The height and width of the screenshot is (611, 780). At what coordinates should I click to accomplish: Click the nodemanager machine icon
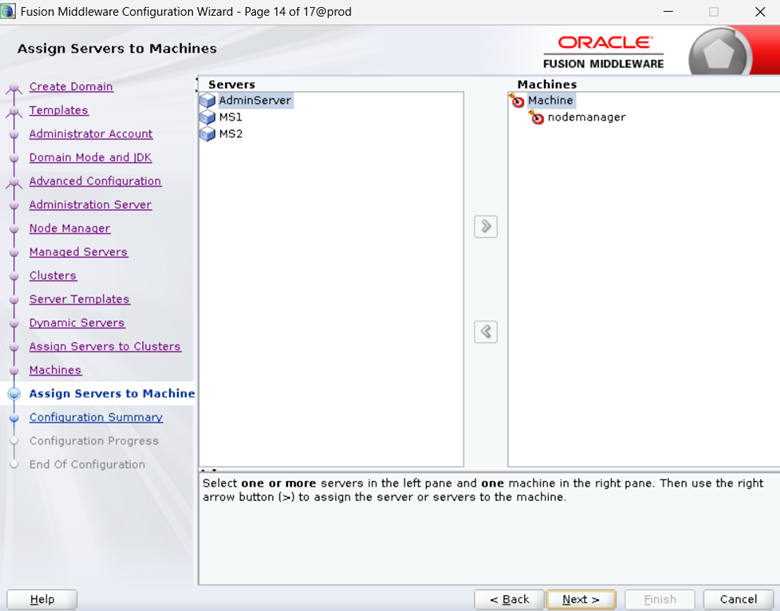pos(536,117)
